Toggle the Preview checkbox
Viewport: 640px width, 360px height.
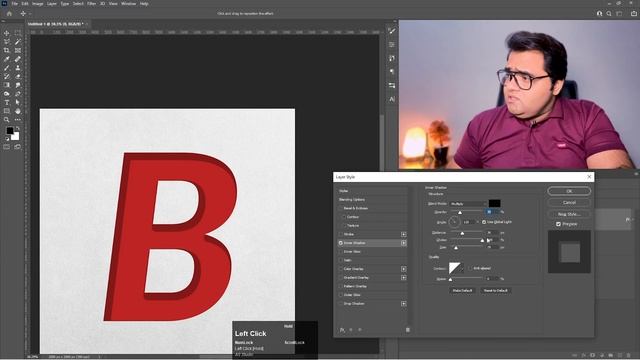(558, 224)
